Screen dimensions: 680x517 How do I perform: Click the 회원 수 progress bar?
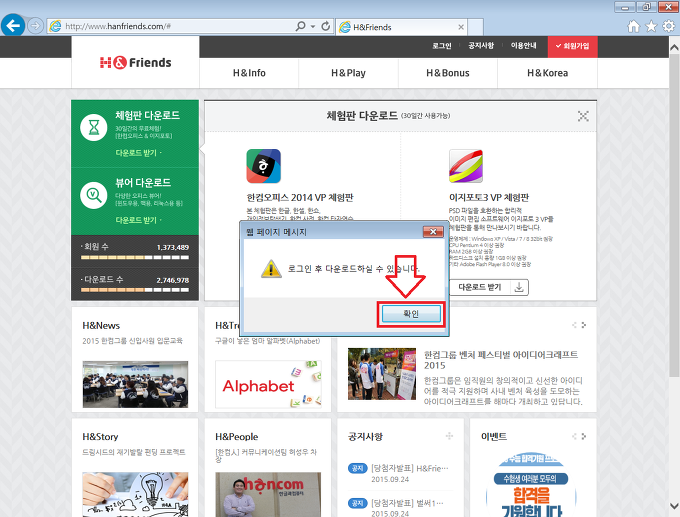(135, 257)
